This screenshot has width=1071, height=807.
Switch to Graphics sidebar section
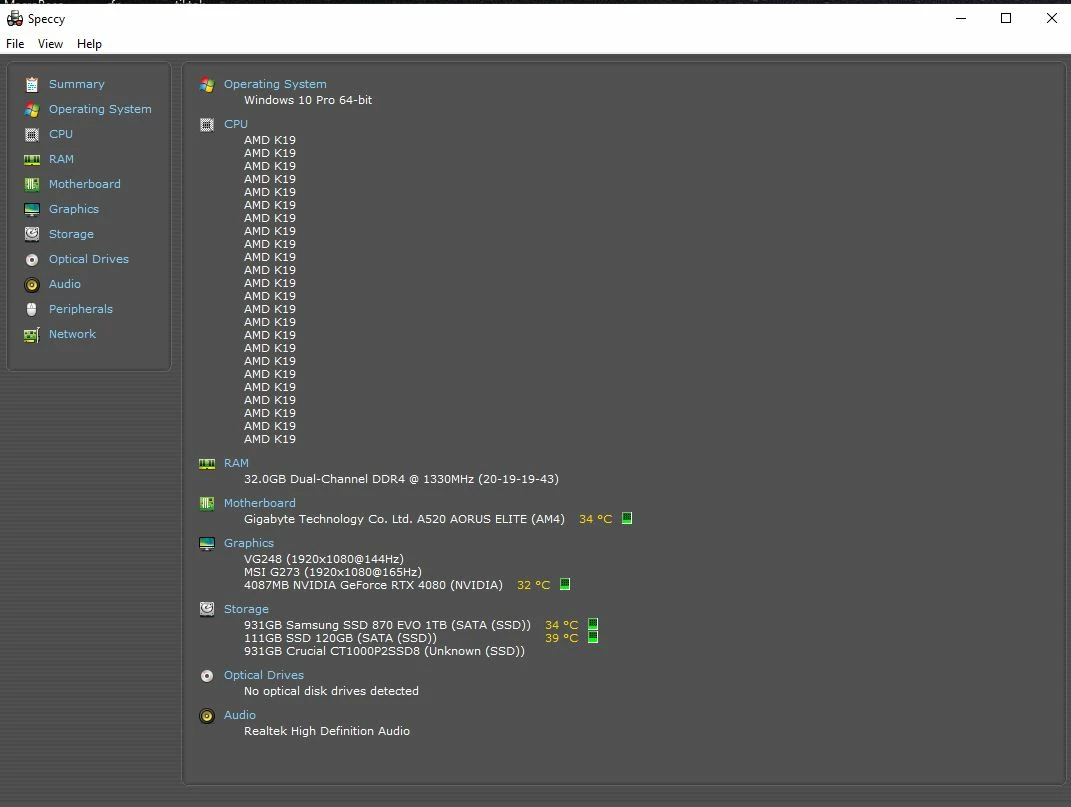coord(74,209)
